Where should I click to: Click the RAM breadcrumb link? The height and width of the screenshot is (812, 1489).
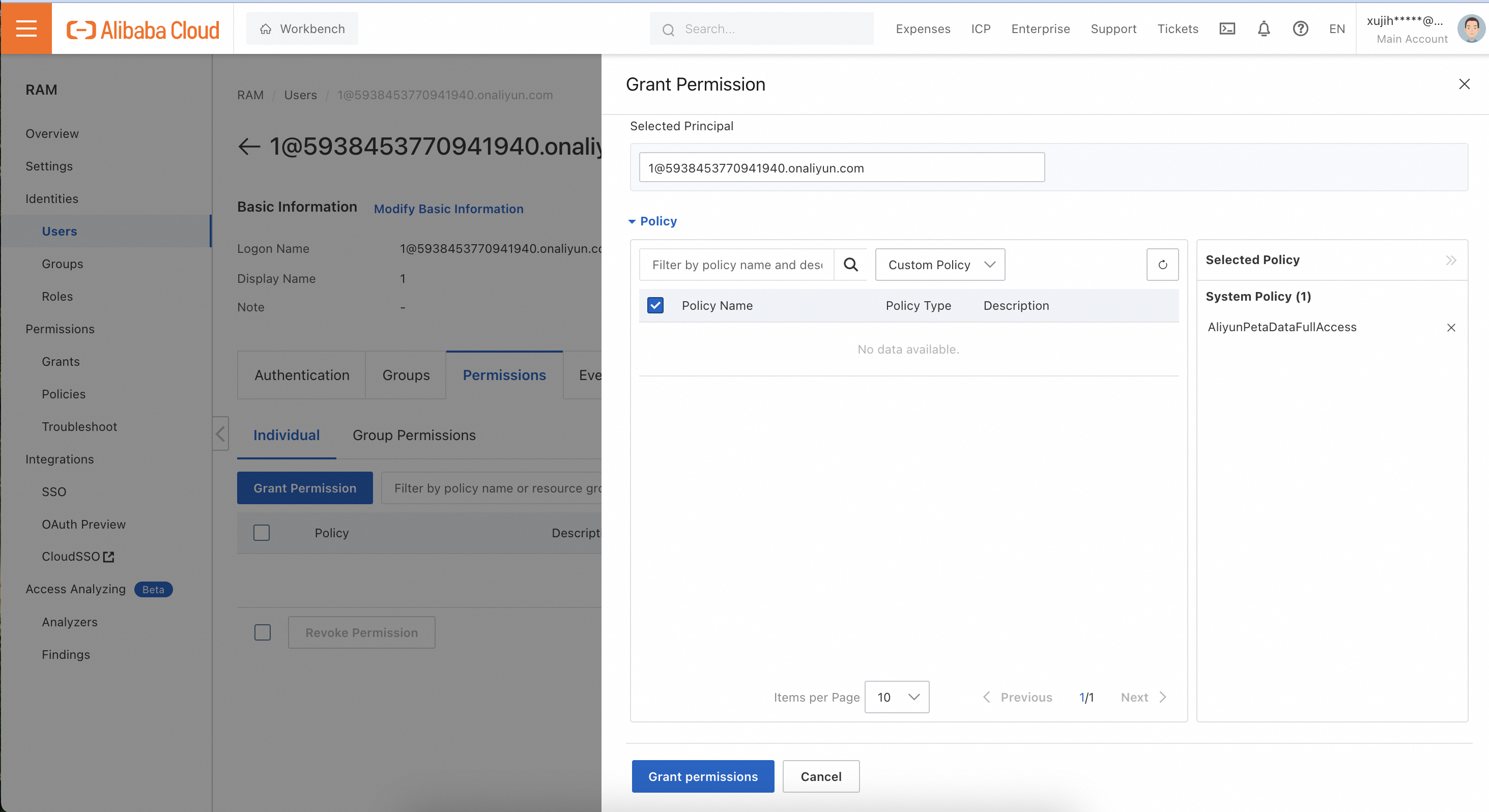click(x=250, y=95)
